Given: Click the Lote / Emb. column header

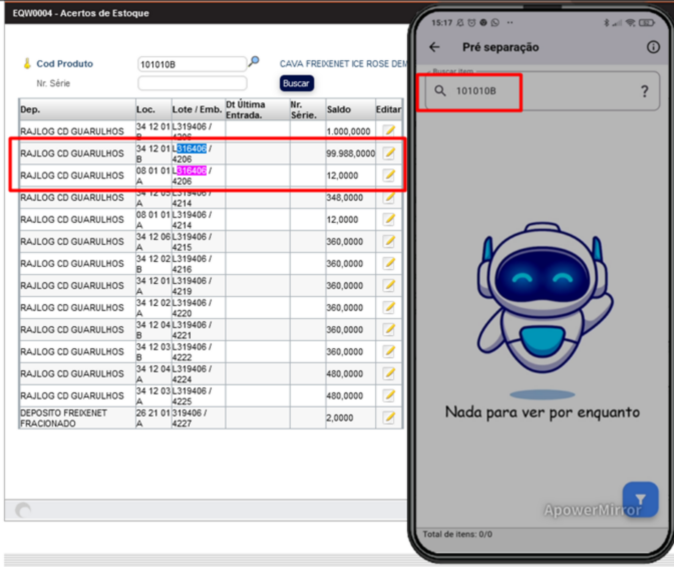Looking at the screenshot, I should pyautogui.click(x=196, y=109).
